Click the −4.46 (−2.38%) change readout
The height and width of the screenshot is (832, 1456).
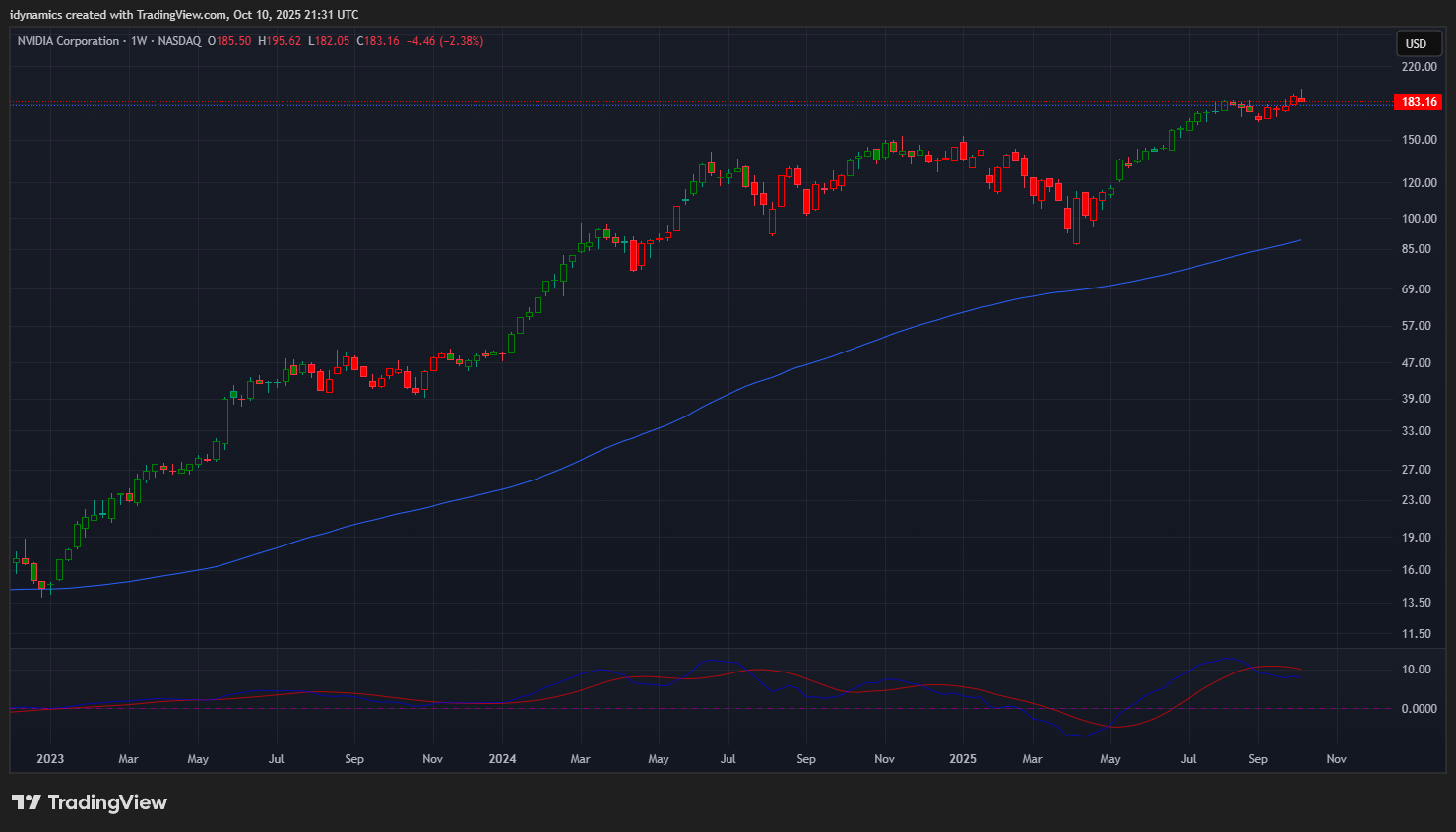446,41
